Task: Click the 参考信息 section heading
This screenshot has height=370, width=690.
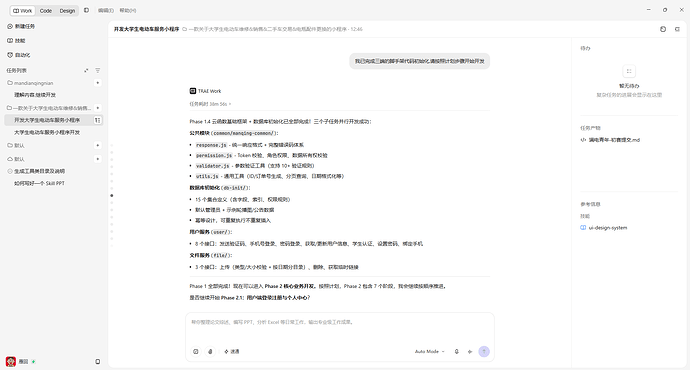Action: pos(591,204)
